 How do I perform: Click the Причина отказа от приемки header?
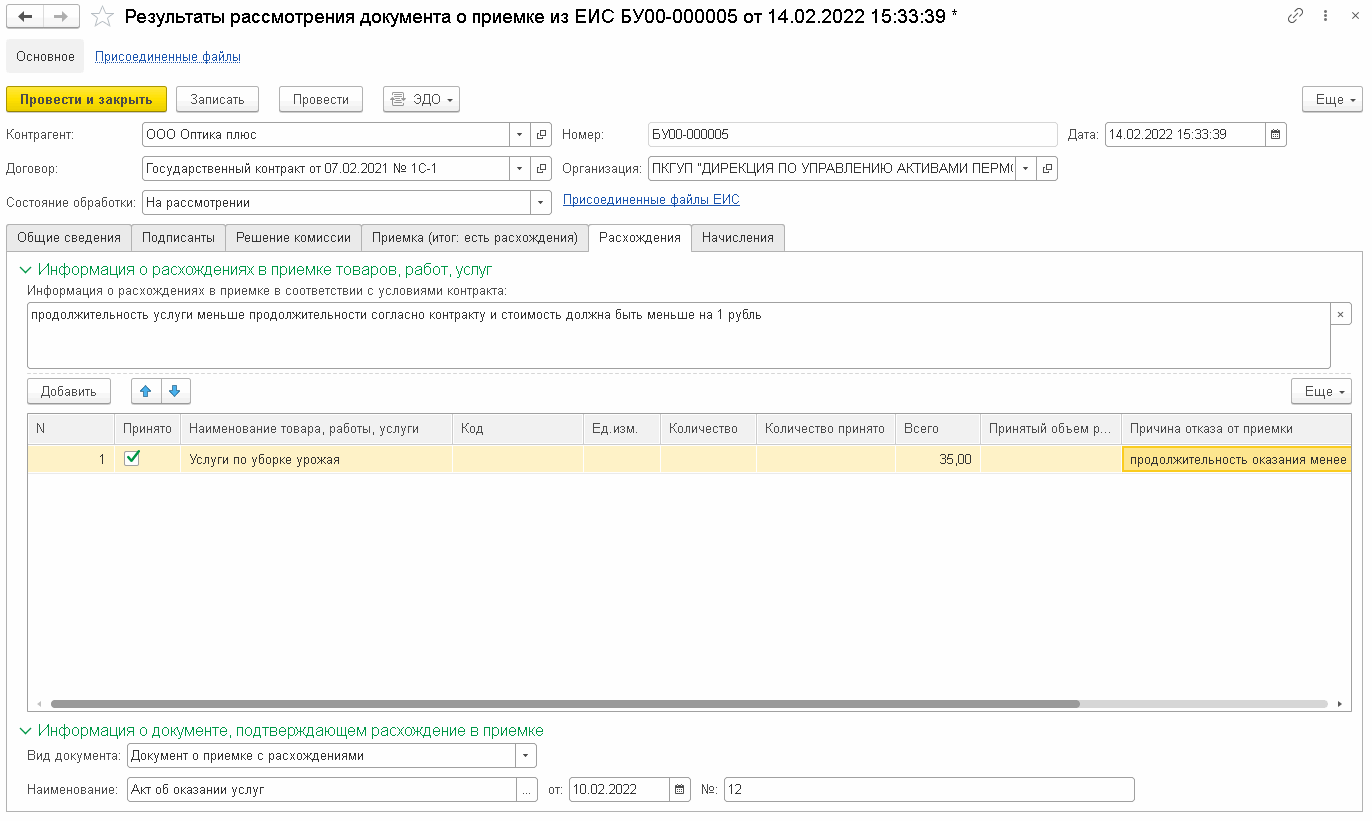(x=1237, y=428)
